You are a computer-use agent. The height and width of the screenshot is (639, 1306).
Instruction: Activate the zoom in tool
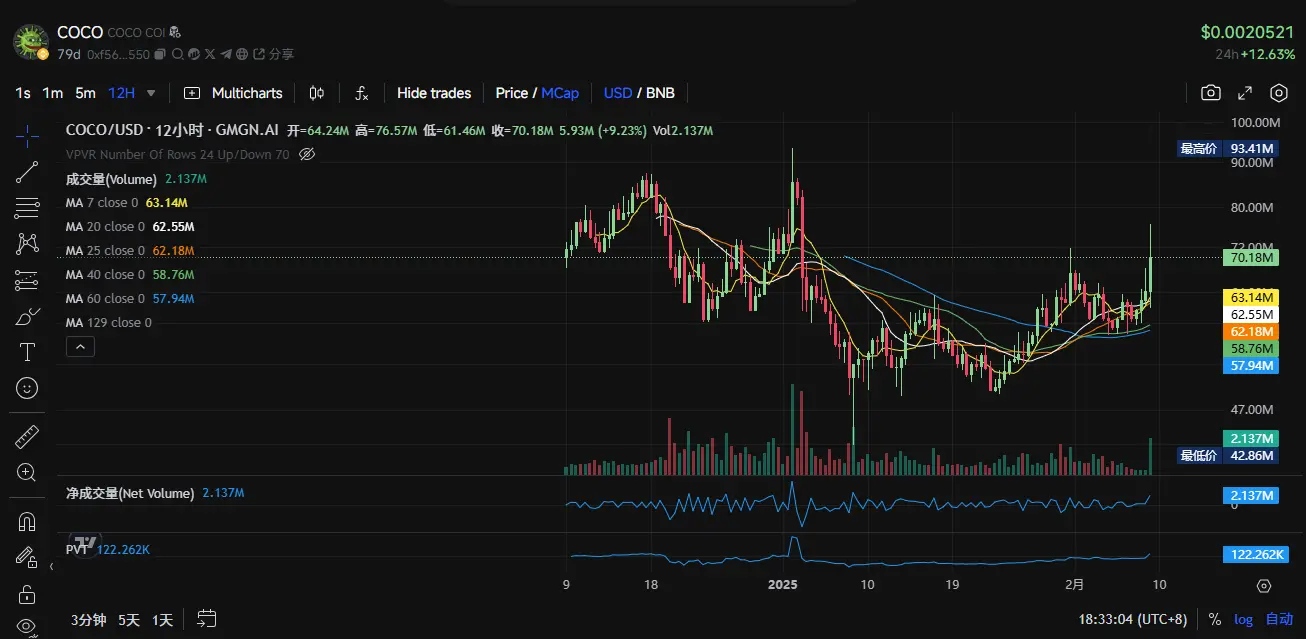pos(27,472)
